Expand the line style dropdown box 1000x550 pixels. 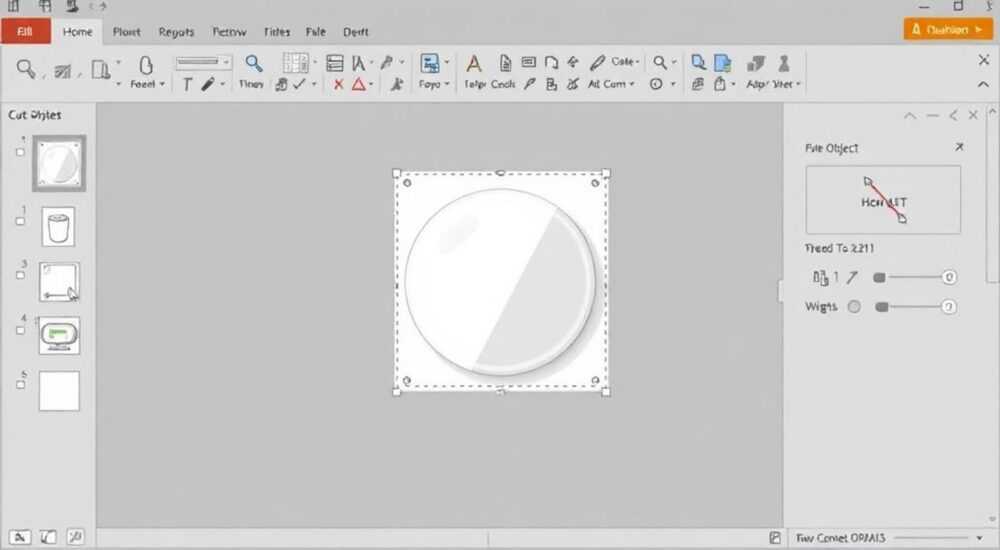[203, 62]
